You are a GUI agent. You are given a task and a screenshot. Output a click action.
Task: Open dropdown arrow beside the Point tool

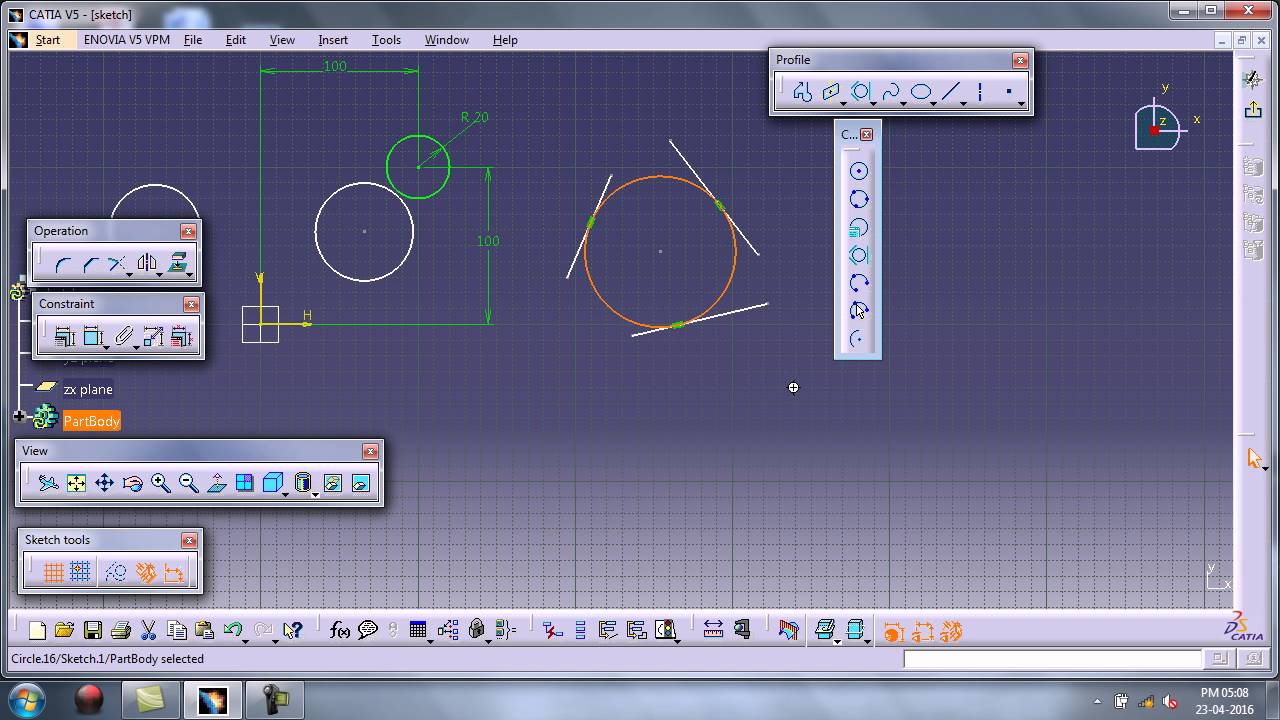pyautogui.click(x=1021, y=103)
